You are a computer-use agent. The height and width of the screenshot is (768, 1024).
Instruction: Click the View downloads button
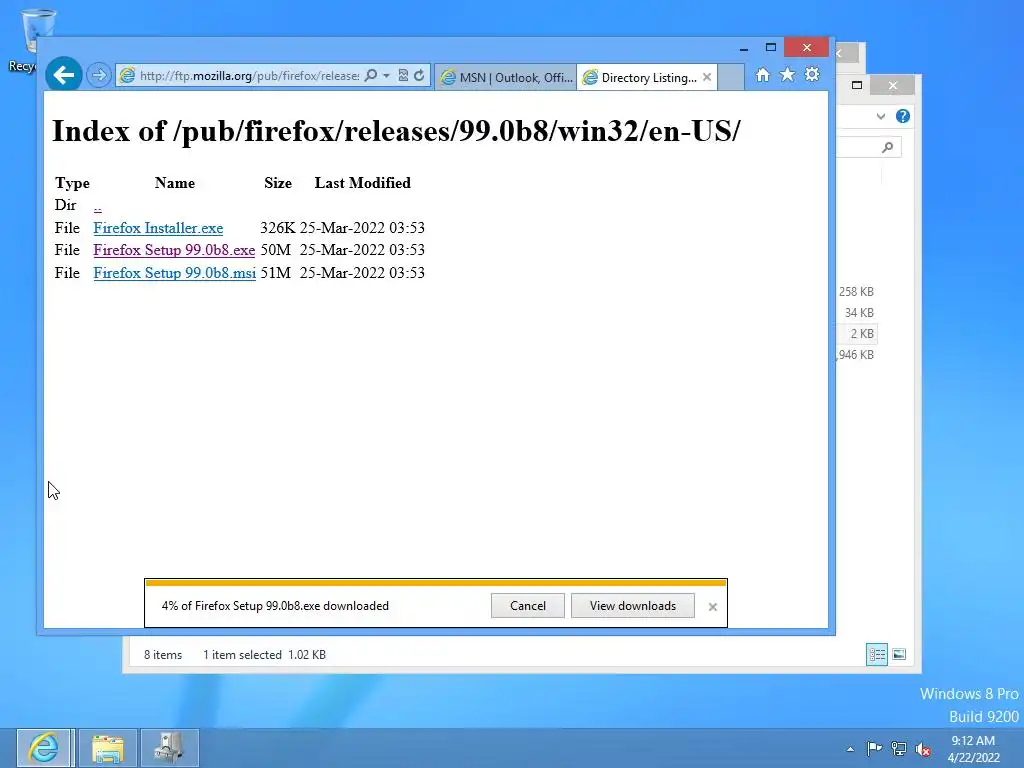click(633, 605)
